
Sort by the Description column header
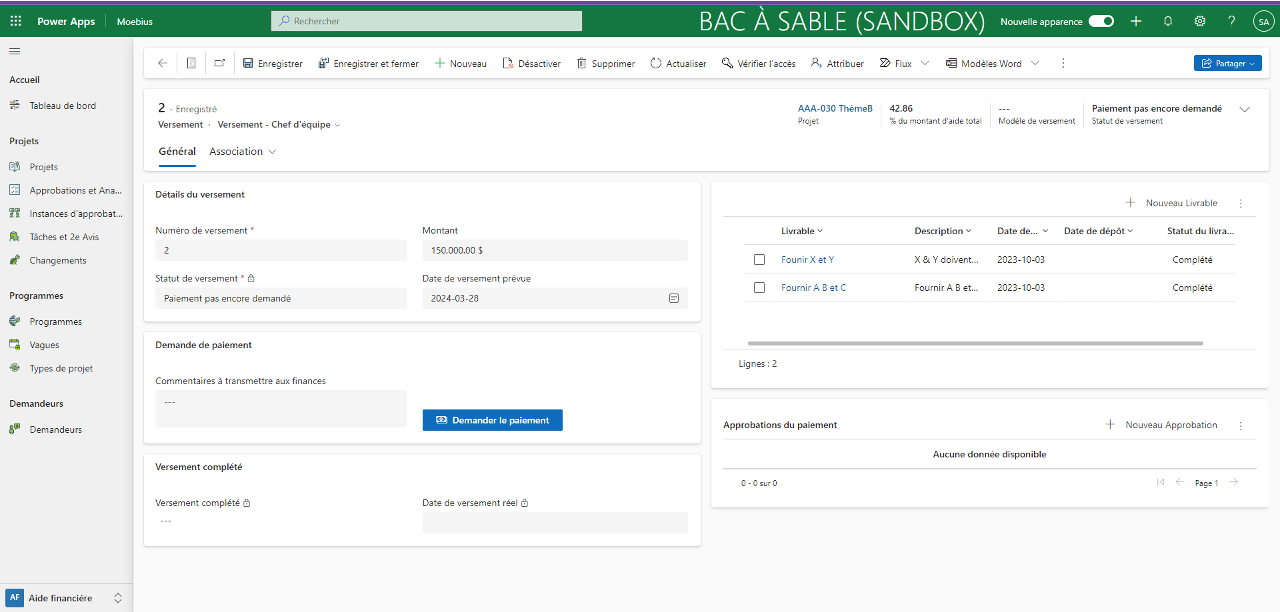tap(943, 231)
